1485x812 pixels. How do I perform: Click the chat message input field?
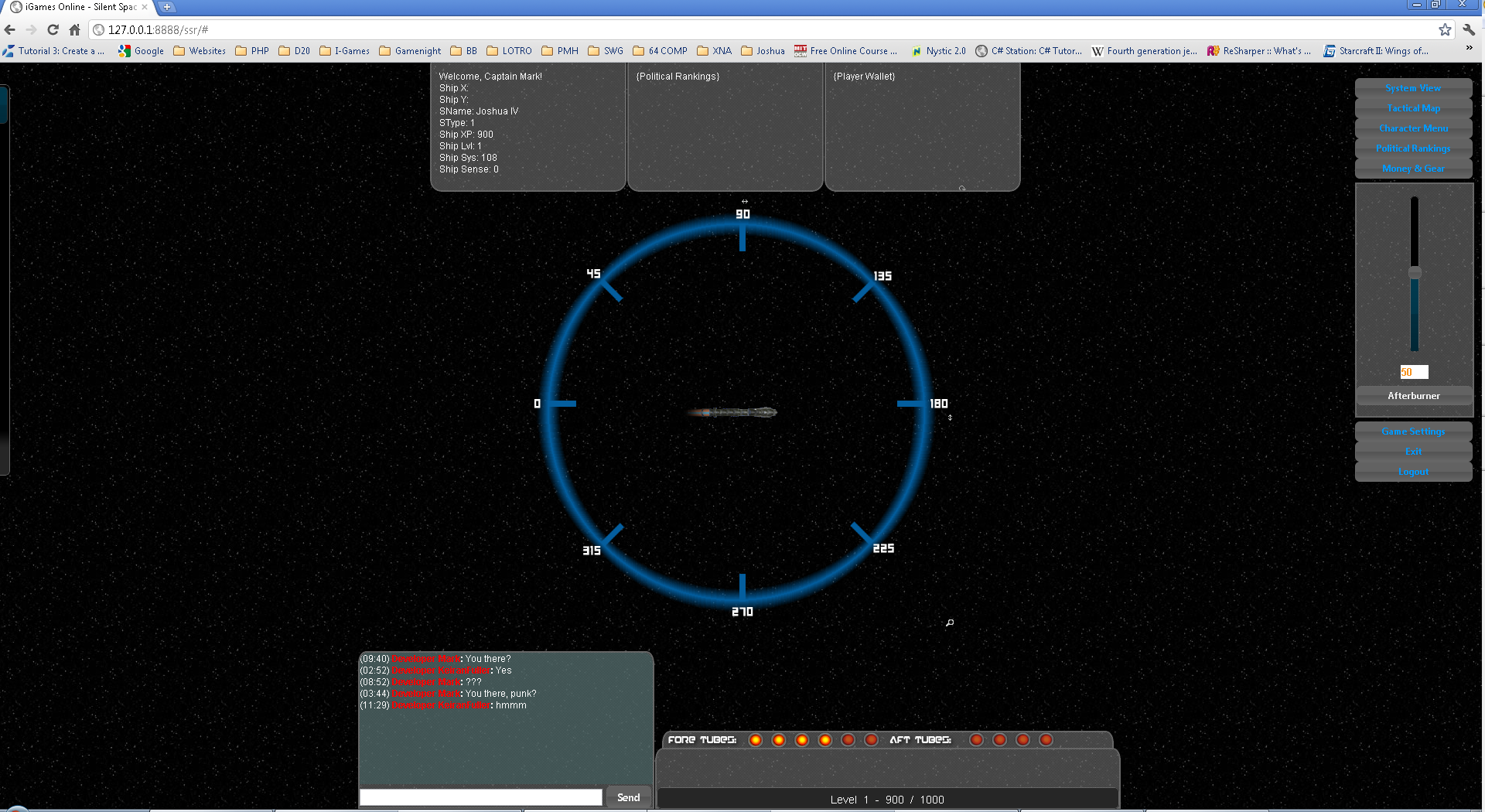click(480, 797)
